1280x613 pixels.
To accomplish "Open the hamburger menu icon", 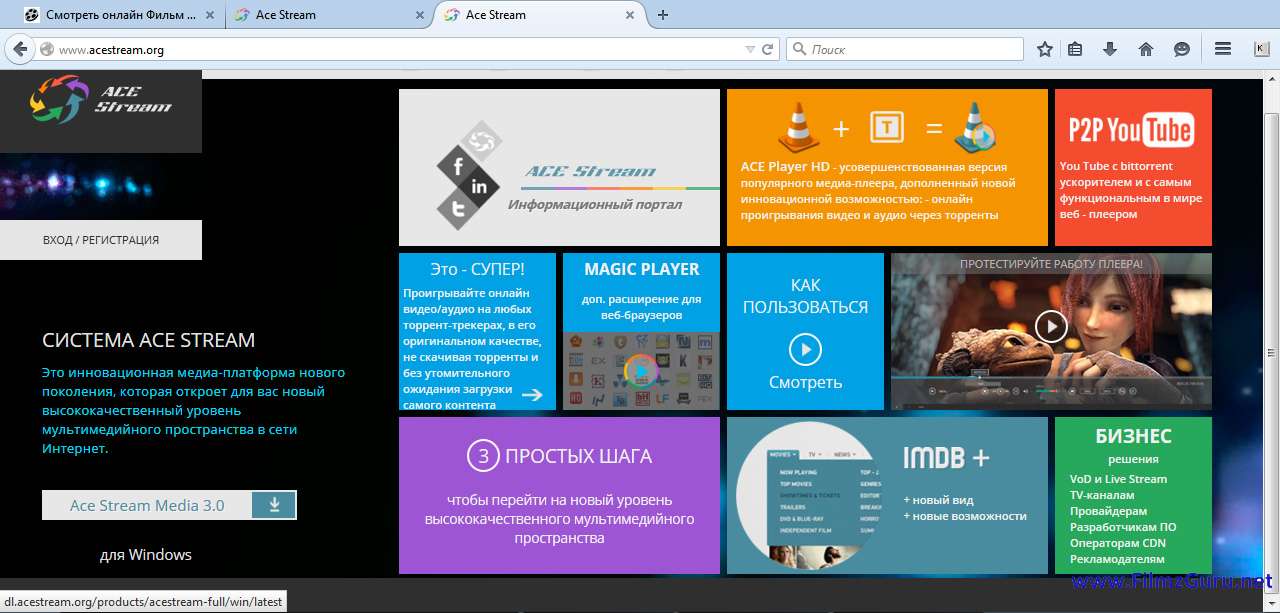I will [1222, 49].
